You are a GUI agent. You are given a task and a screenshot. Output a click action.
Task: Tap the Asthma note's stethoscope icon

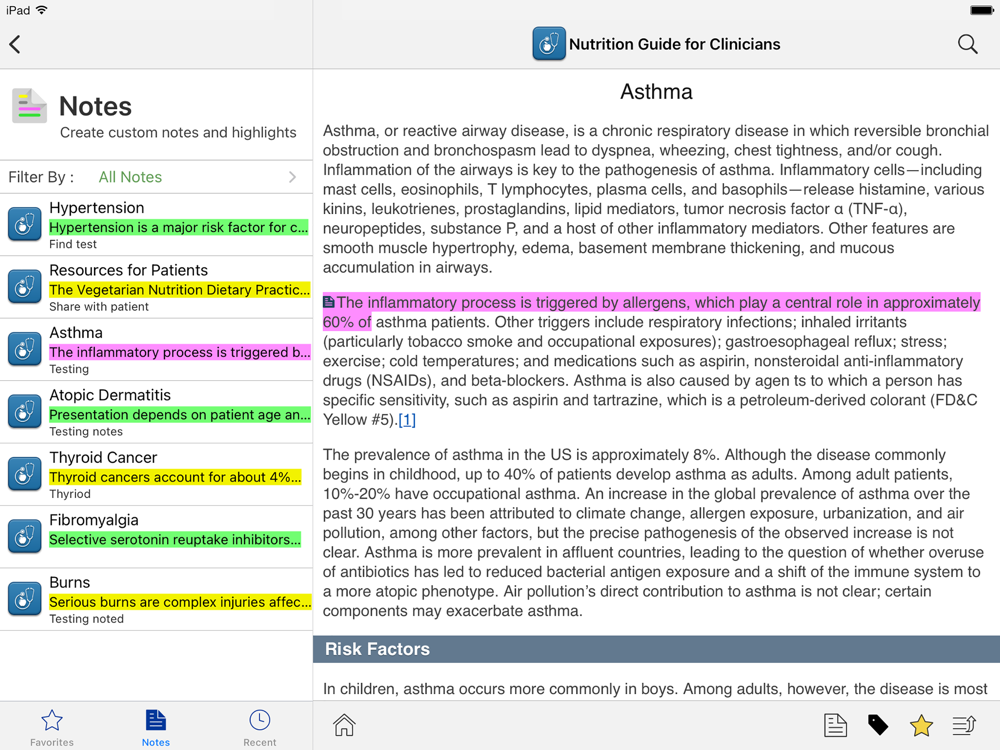click(24, 349)
